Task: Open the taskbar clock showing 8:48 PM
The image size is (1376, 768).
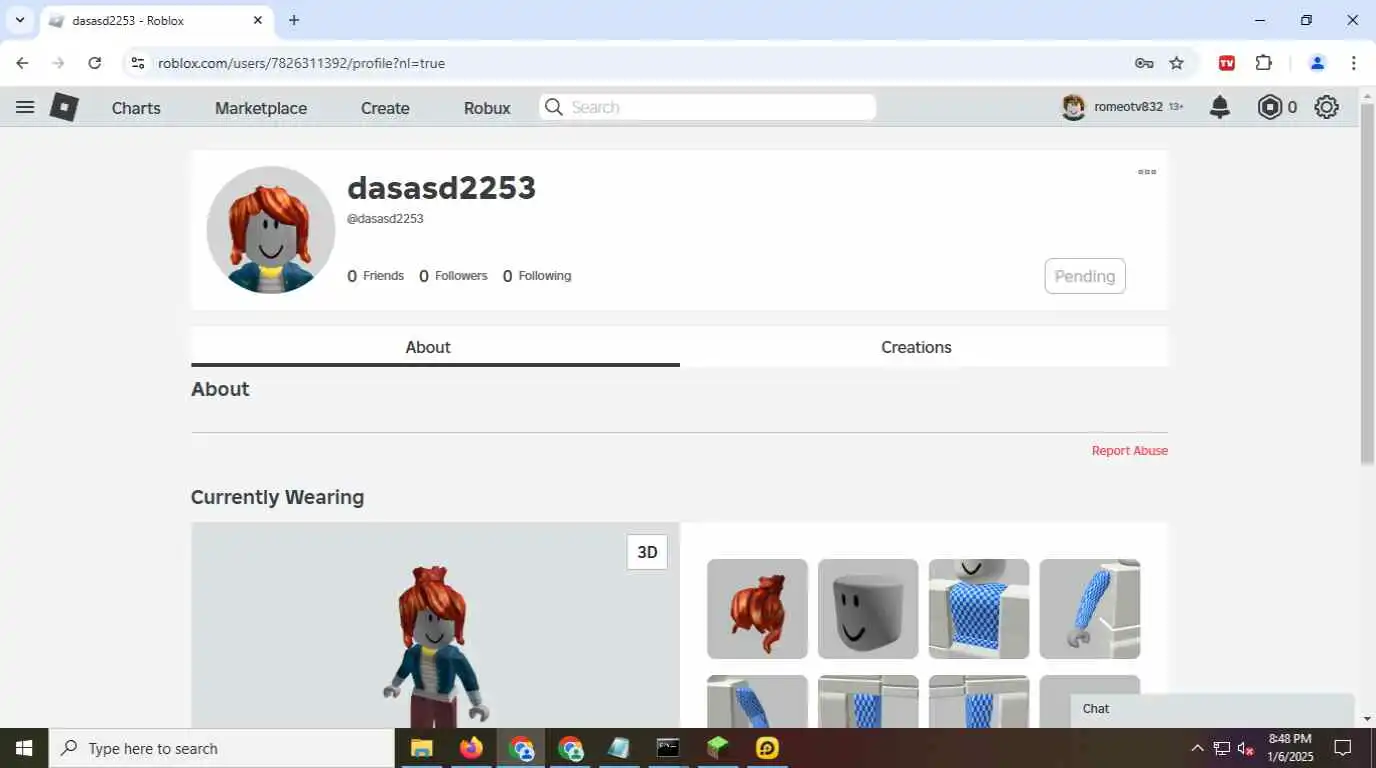Action: (1290, 748)
